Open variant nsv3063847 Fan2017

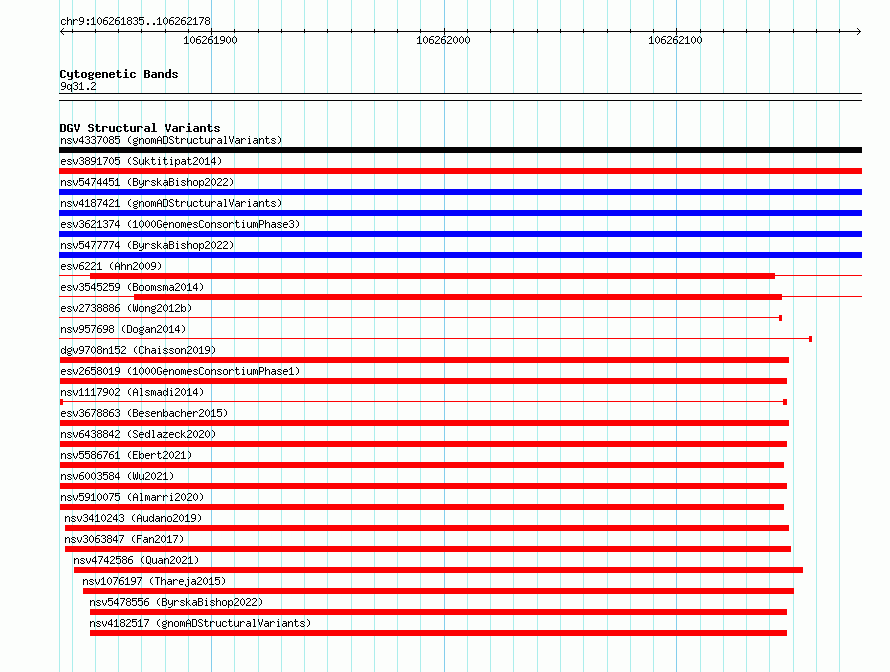pos(124,539)
